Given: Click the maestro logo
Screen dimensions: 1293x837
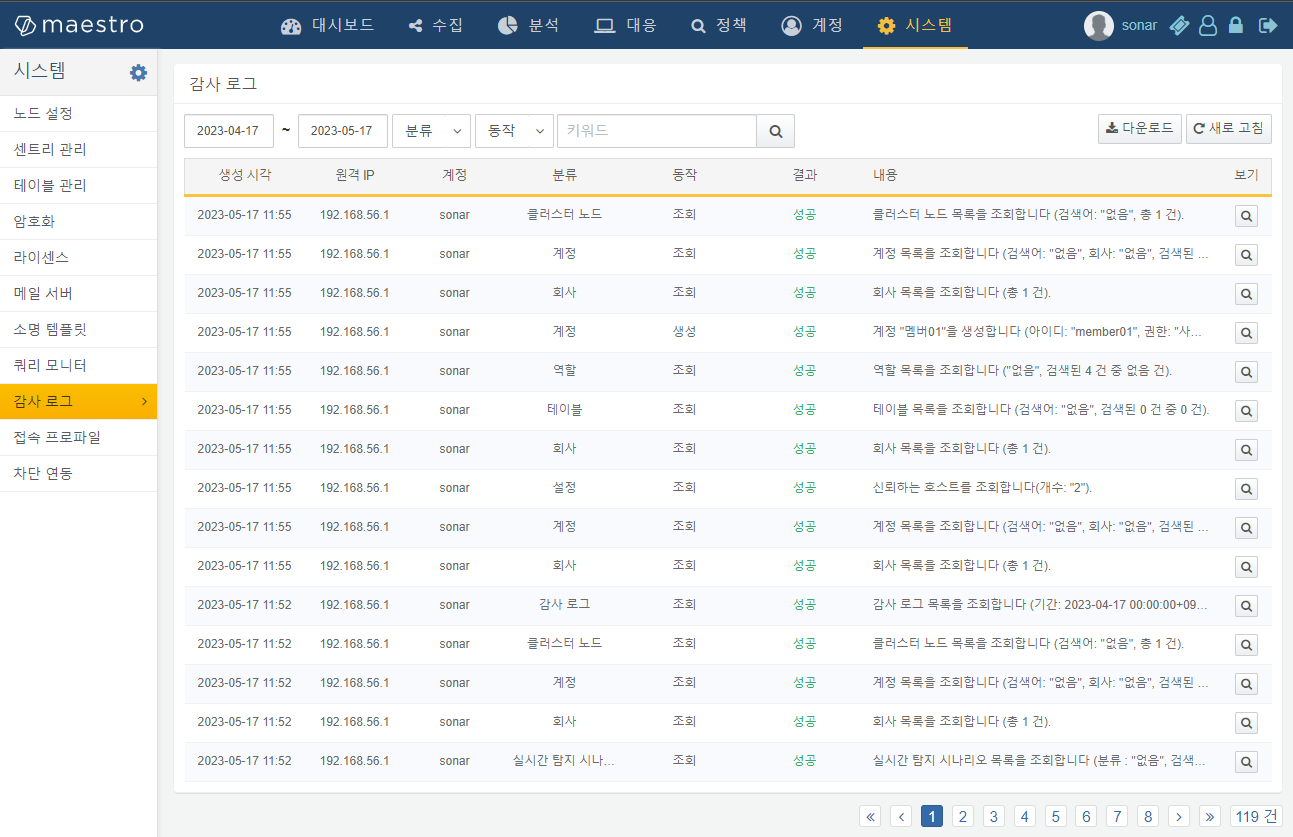Looking at the screenshot, I should [x=79, y=25].
